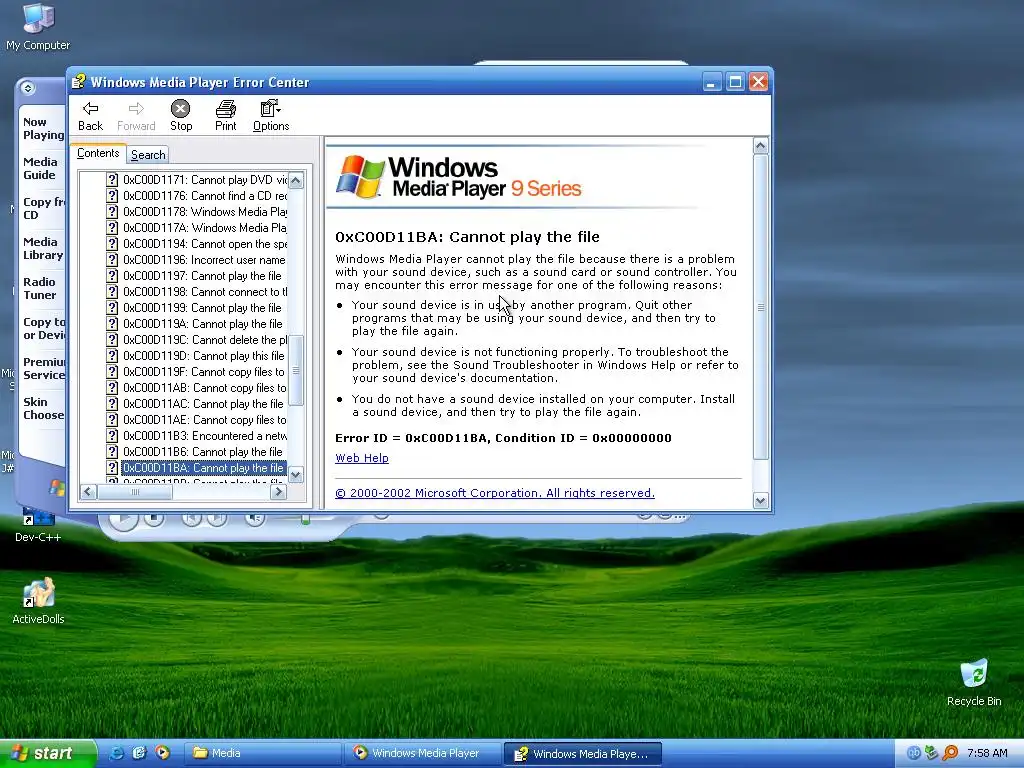Open the My Computer desktop icon
Image resolution: width=1024 pixels, height=768 pixels.
coord(38,26)
